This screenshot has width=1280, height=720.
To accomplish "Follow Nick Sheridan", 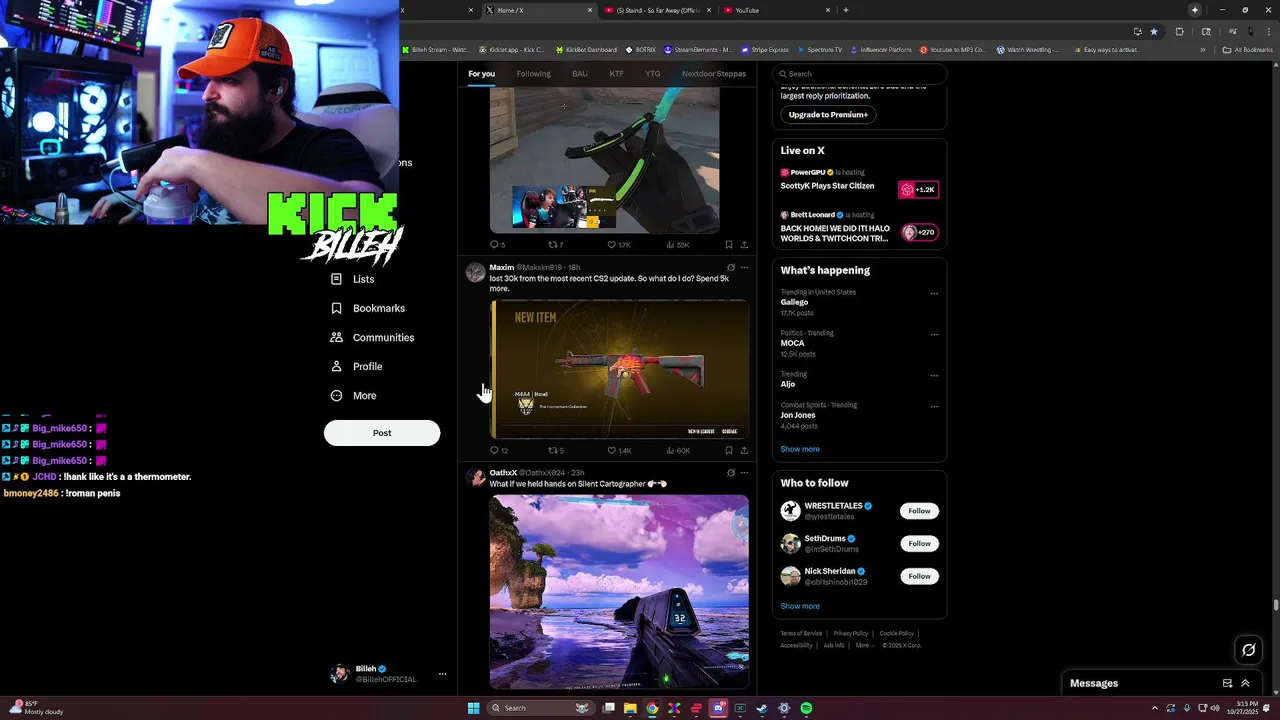I will pyautogui.click(x=919, y=576).
